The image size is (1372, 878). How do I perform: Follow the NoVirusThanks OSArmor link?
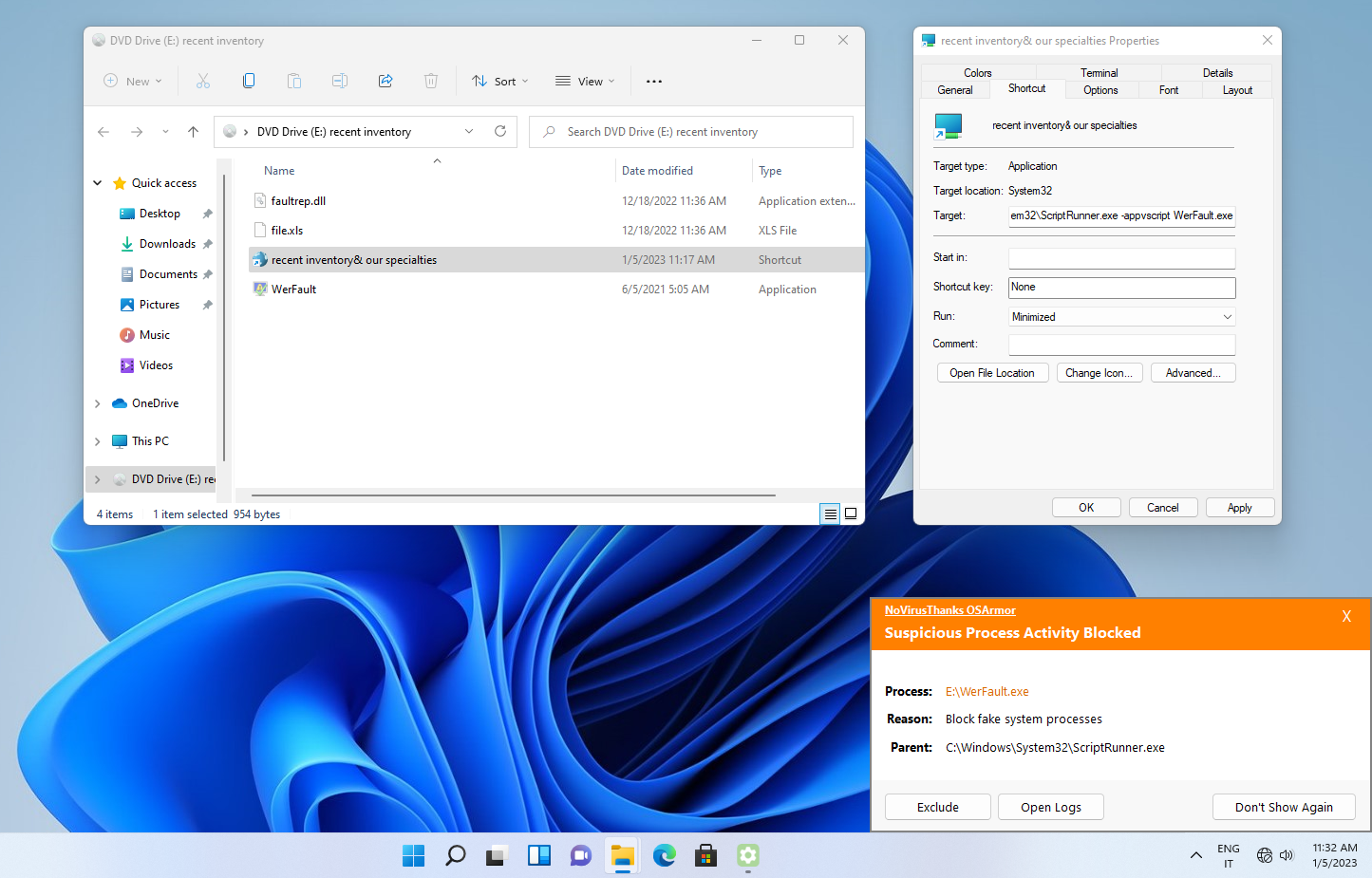(x=949, y=610)
